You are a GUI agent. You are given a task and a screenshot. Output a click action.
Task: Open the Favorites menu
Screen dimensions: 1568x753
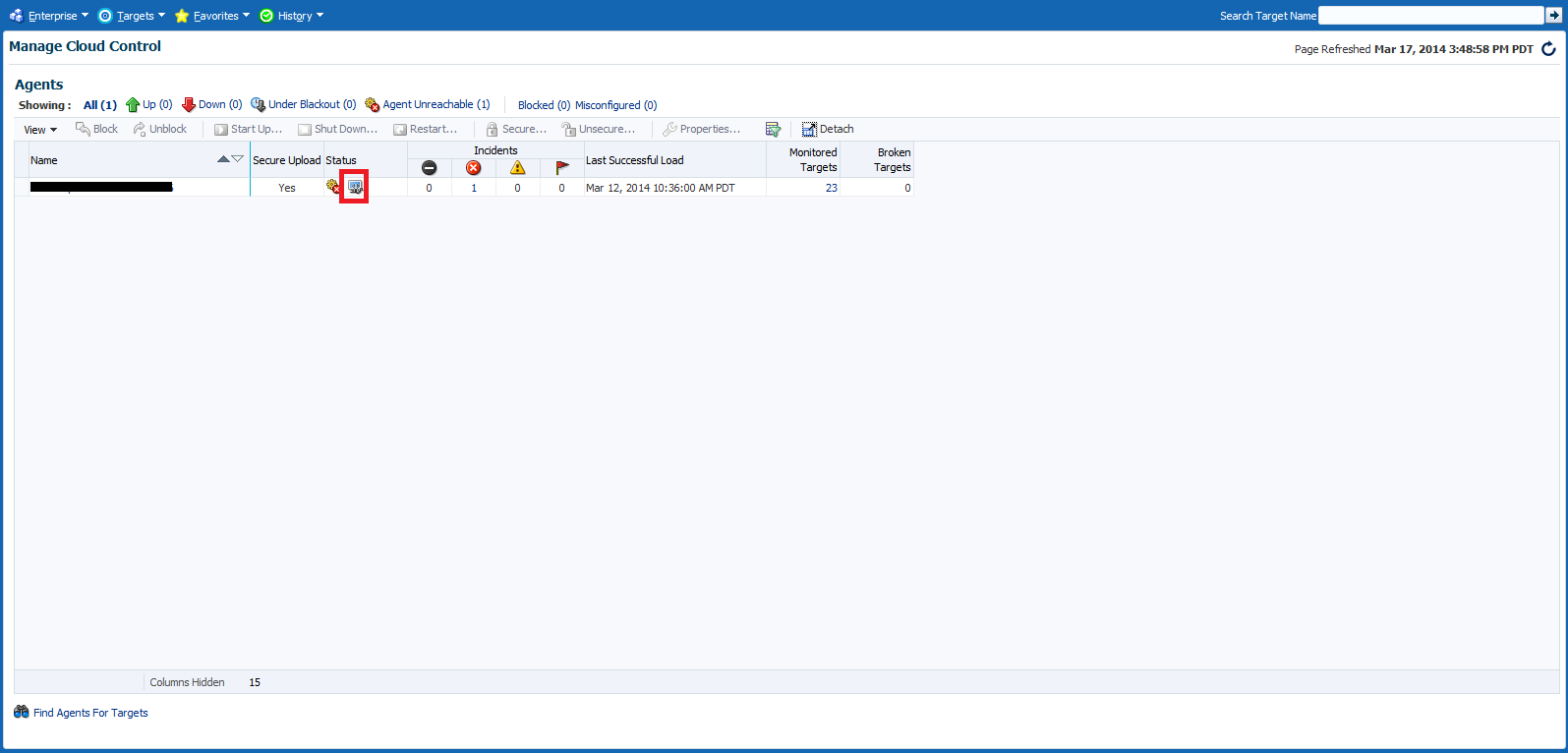[212, 16]
